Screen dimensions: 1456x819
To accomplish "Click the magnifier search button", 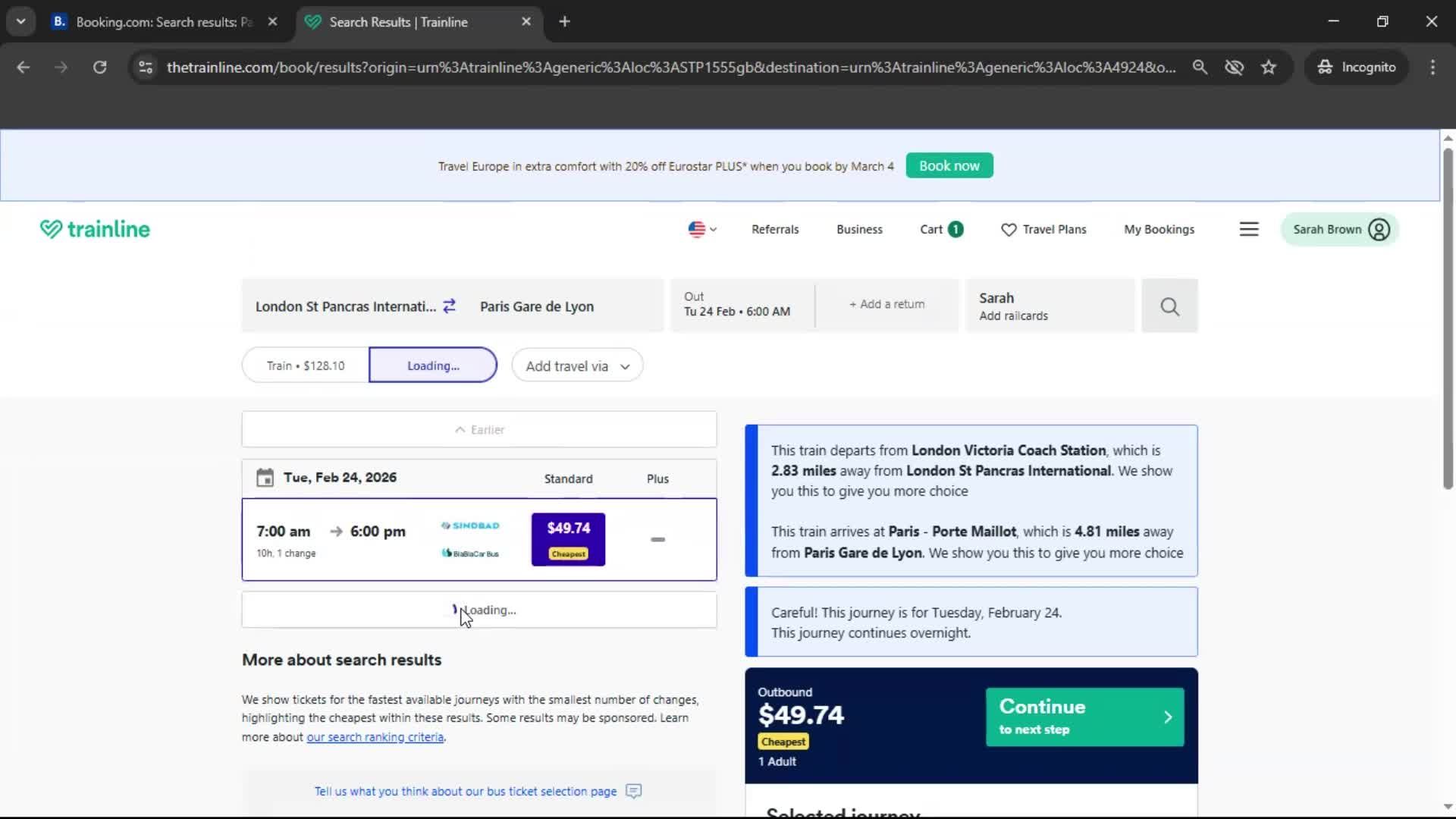I will (x=1169, y=306).
